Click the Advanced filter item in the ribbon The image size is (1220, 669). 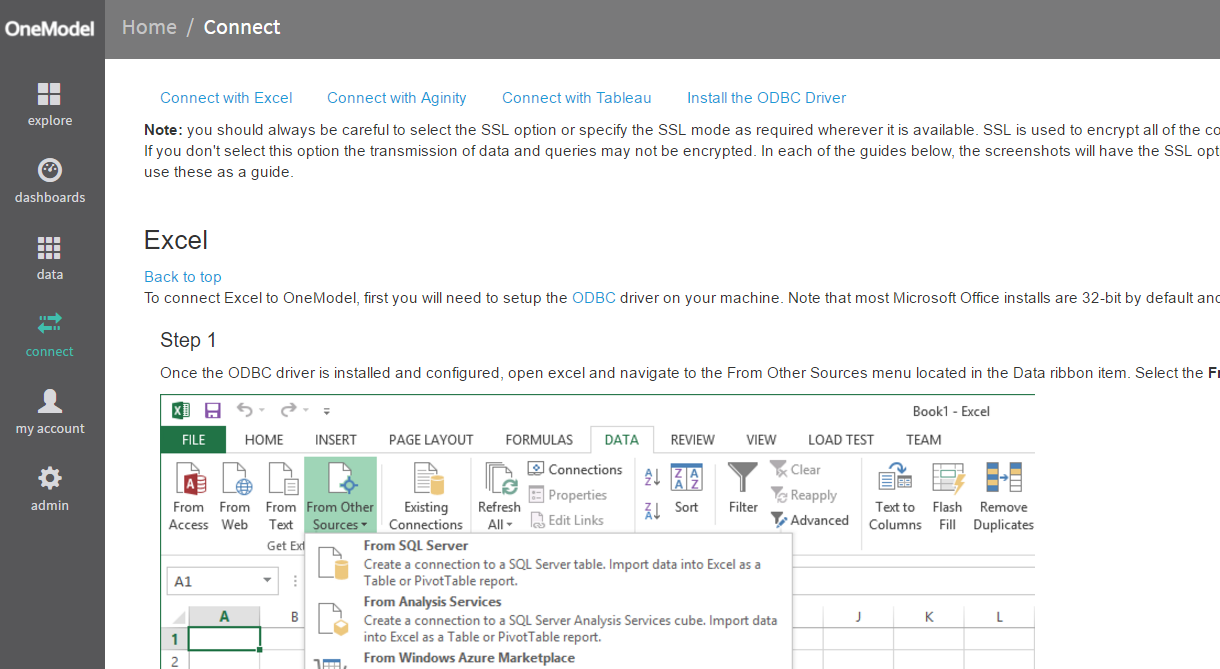810,520
